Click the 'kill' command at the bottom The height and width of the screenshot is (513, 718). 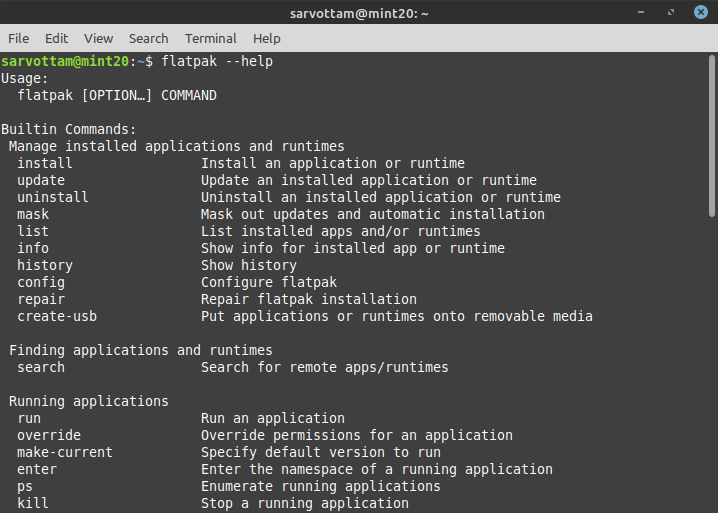click(33, 503)
